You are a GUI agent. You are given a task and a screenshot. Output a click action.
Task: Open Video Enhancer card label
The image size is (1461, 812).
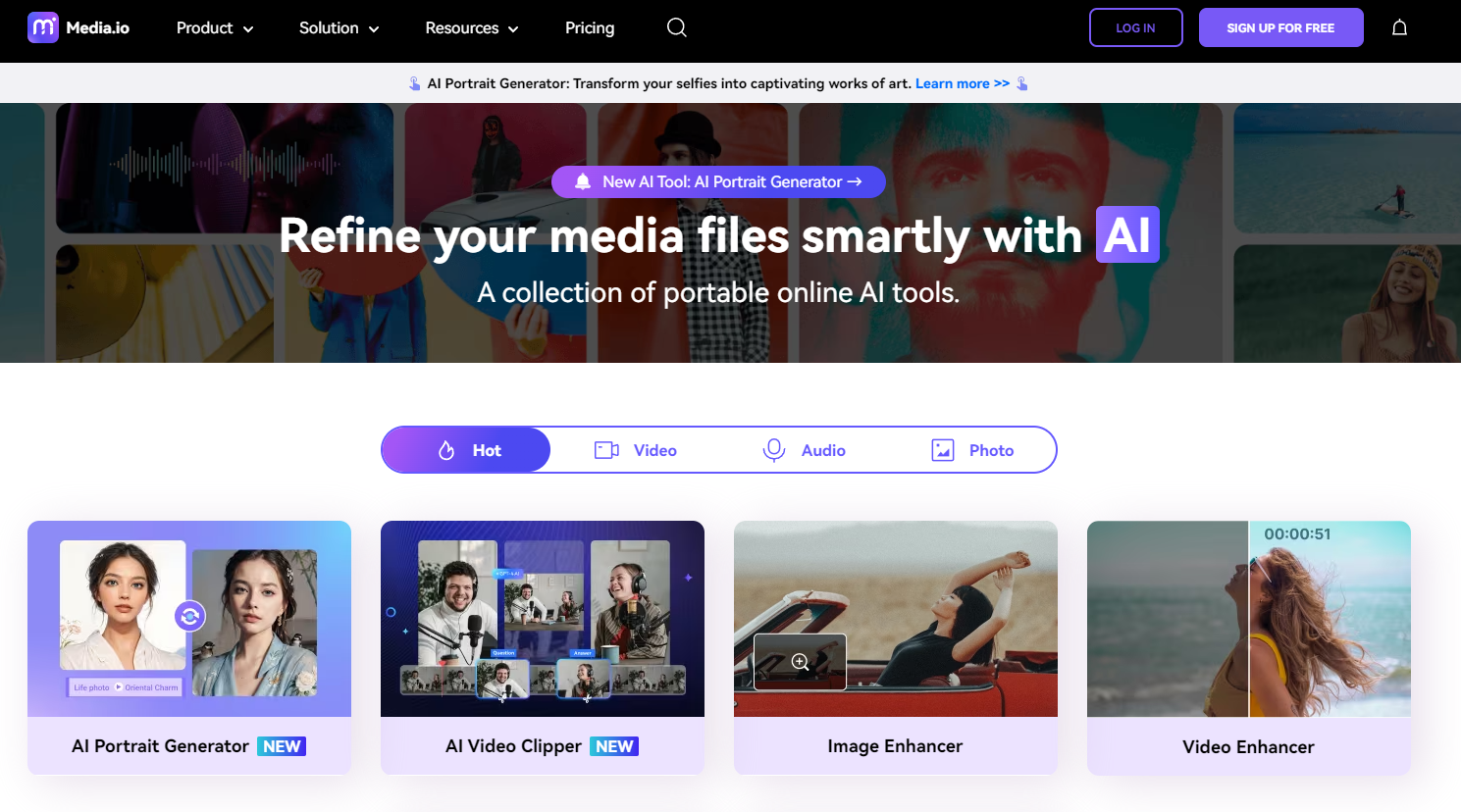pos(1248,746)
